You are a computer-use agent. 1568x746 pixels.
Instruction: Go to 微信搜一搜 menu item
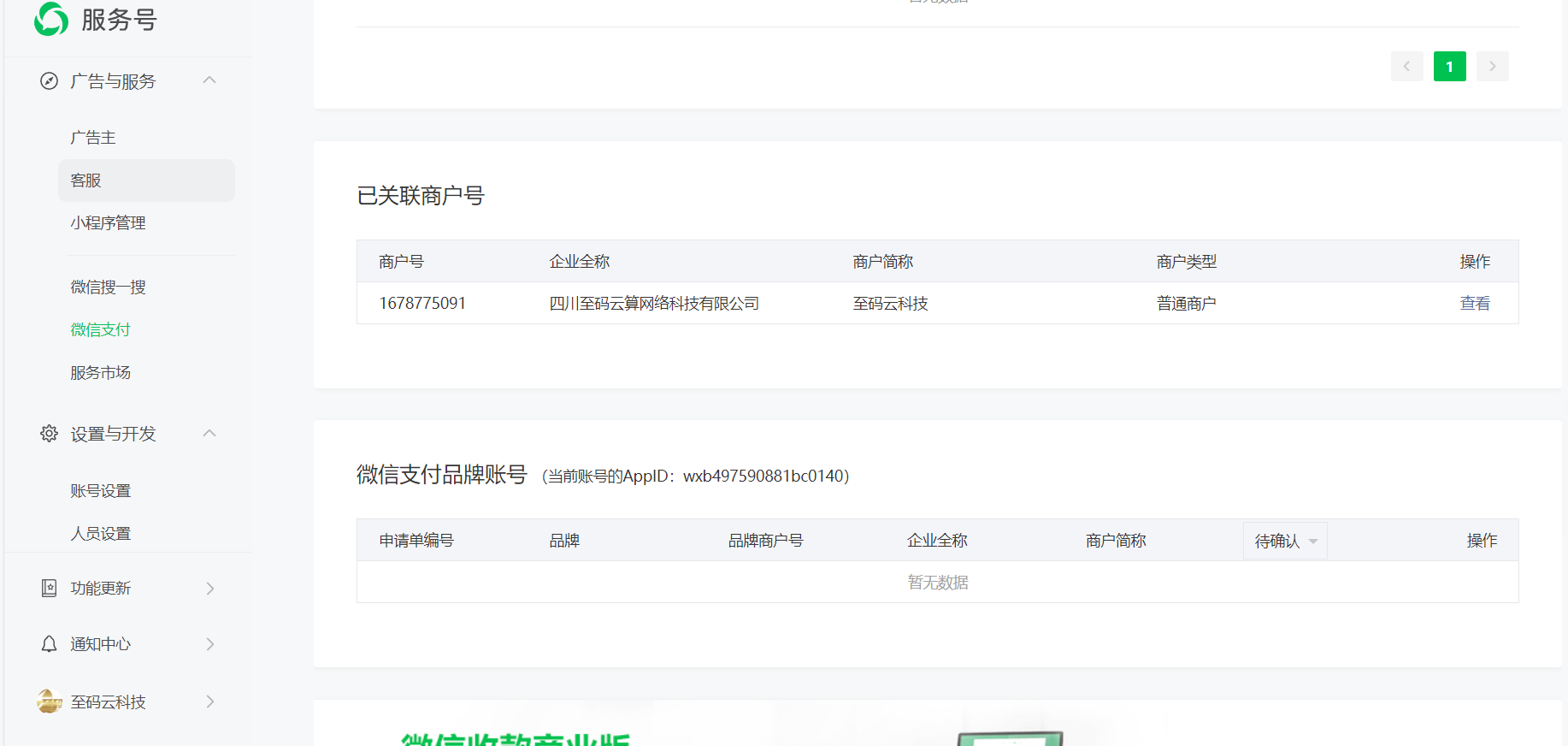point(109,287)
